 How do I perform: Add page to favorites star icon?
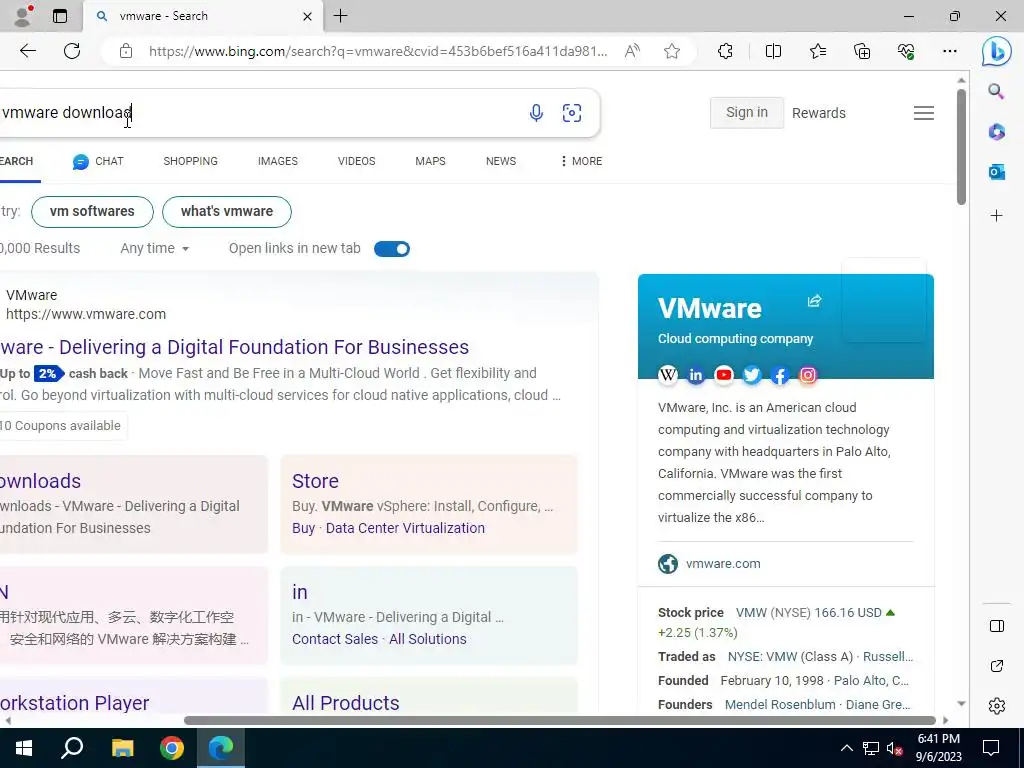[671, 51]
